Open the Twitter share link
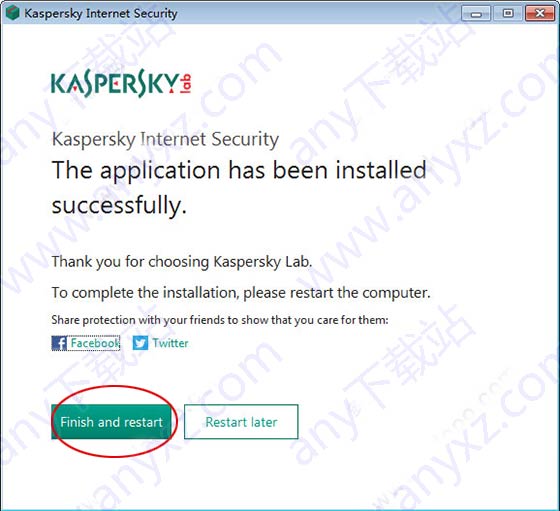This screenshot has width=560, height=511. (170, 343)
